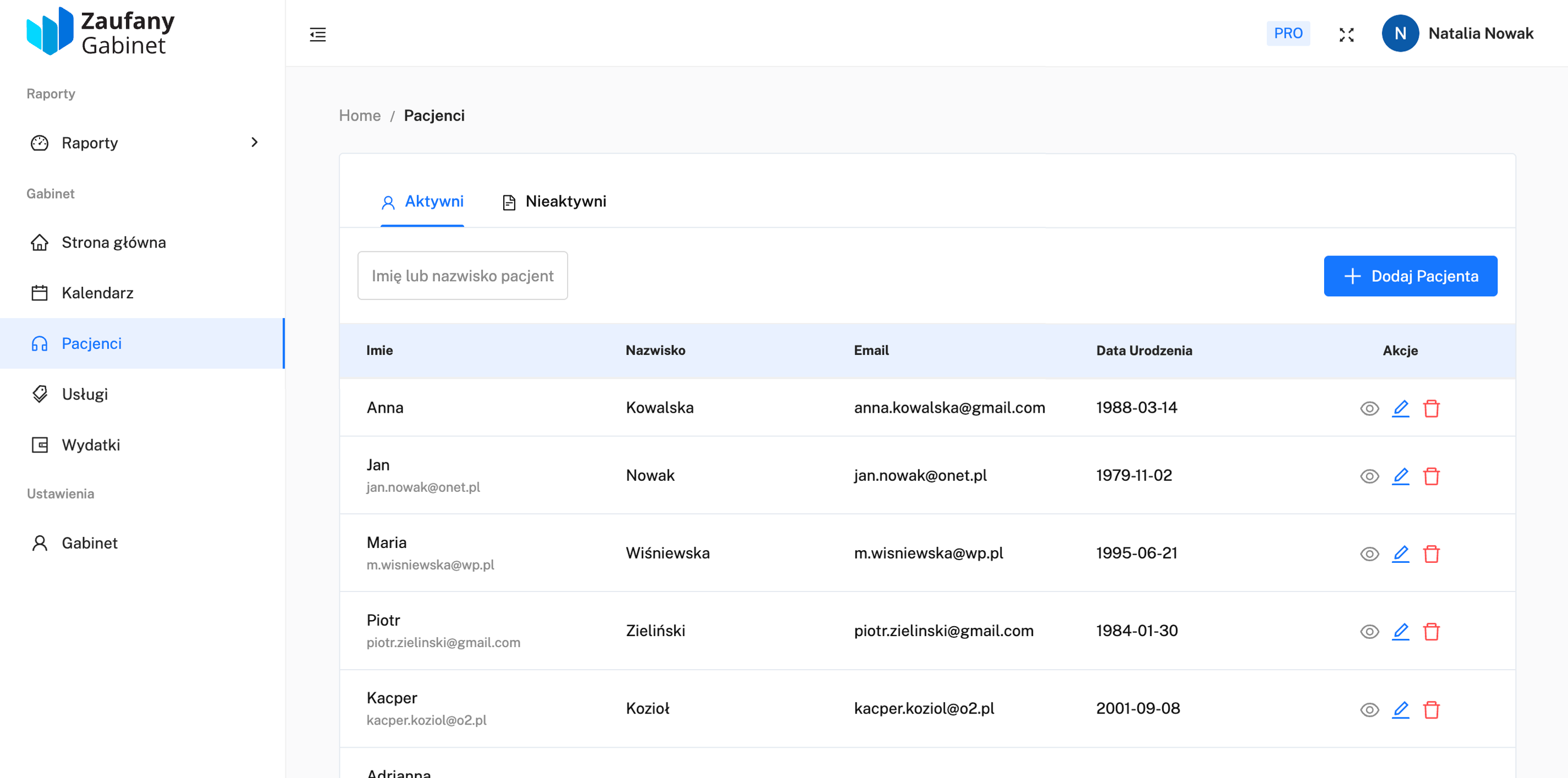Edit patient Maria Wiśniewska with pencil icon
The image size is (1568, 778).
pyautogui.click(x=1401, y=554)
